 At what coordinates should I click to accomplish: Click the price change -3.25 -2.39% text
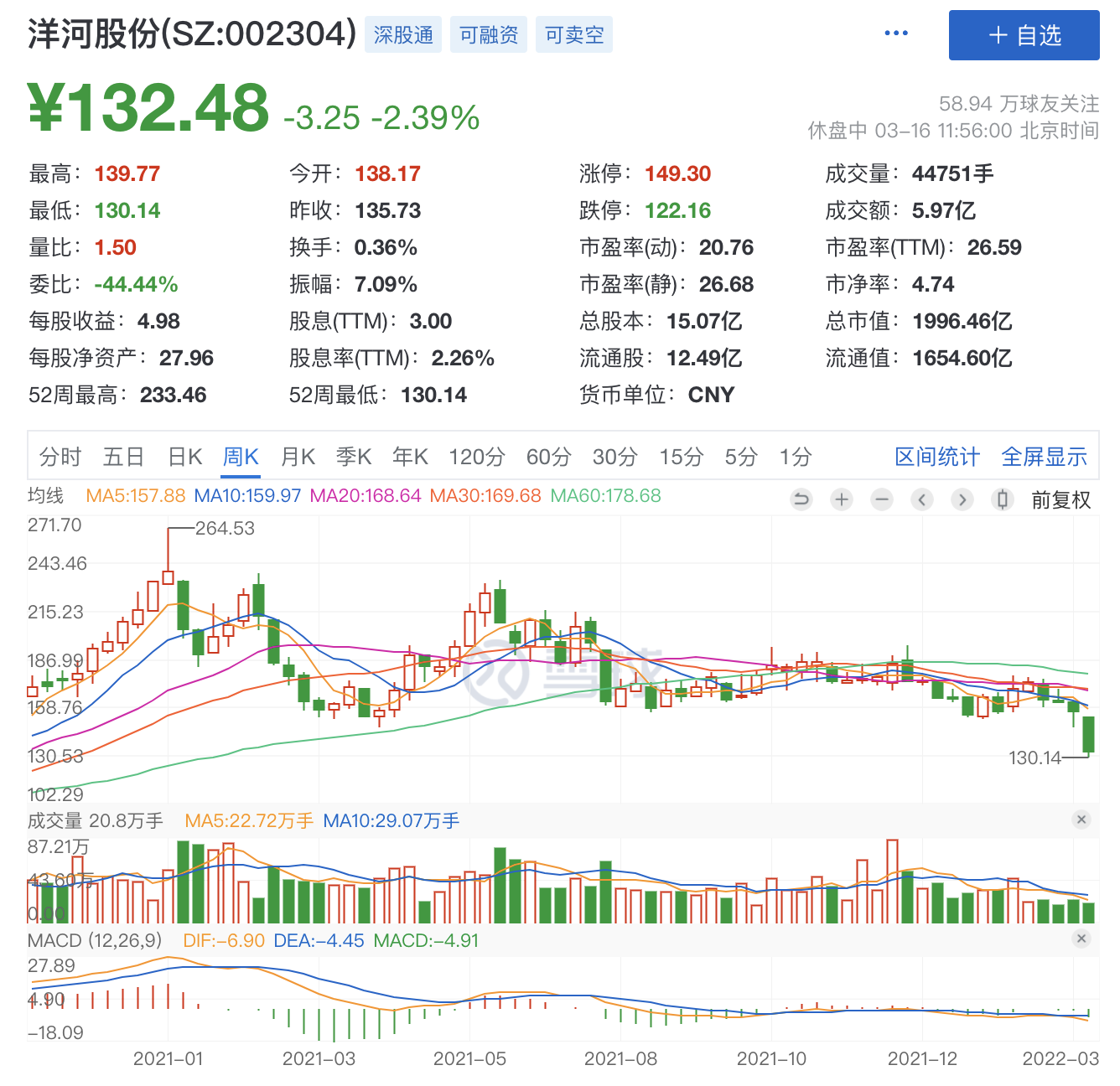tap(381, 118)
